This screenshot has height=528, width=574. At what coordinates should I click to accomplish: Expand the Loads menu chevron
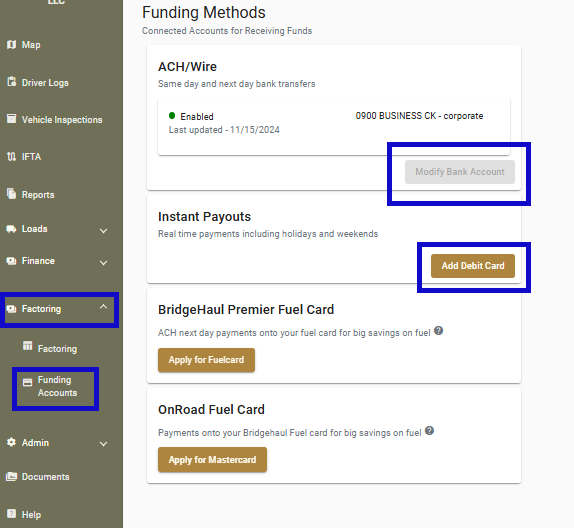click(104, 231)
